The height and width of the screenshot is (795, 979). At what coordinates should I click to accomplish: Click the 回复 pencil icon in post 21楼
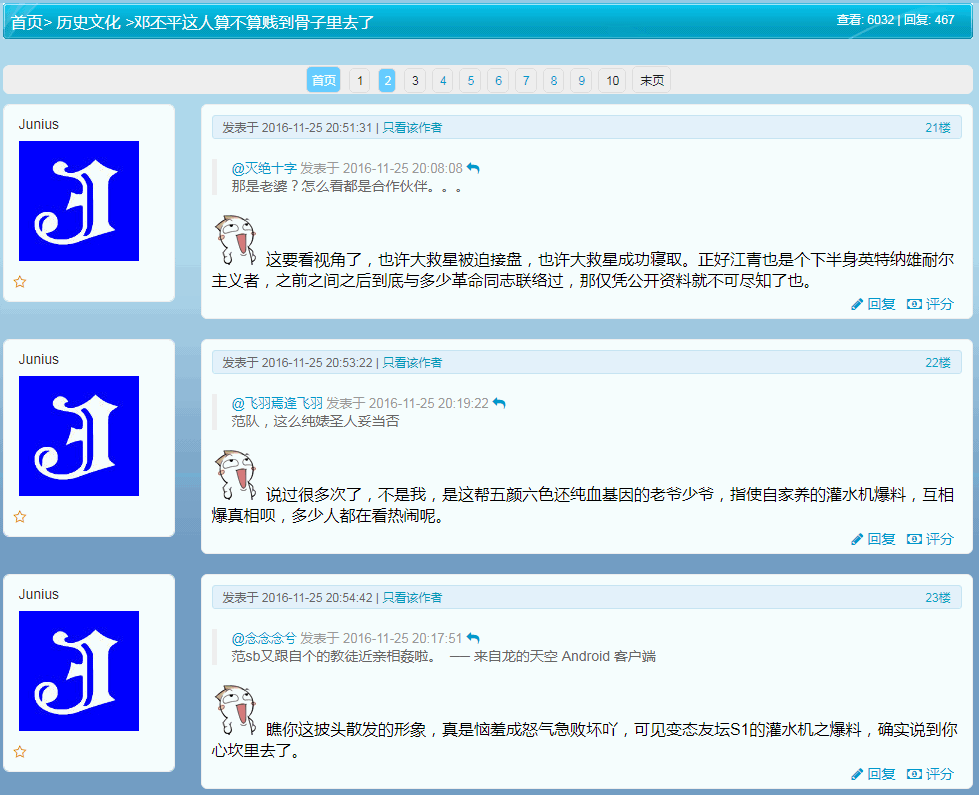[x=857, y=304]
